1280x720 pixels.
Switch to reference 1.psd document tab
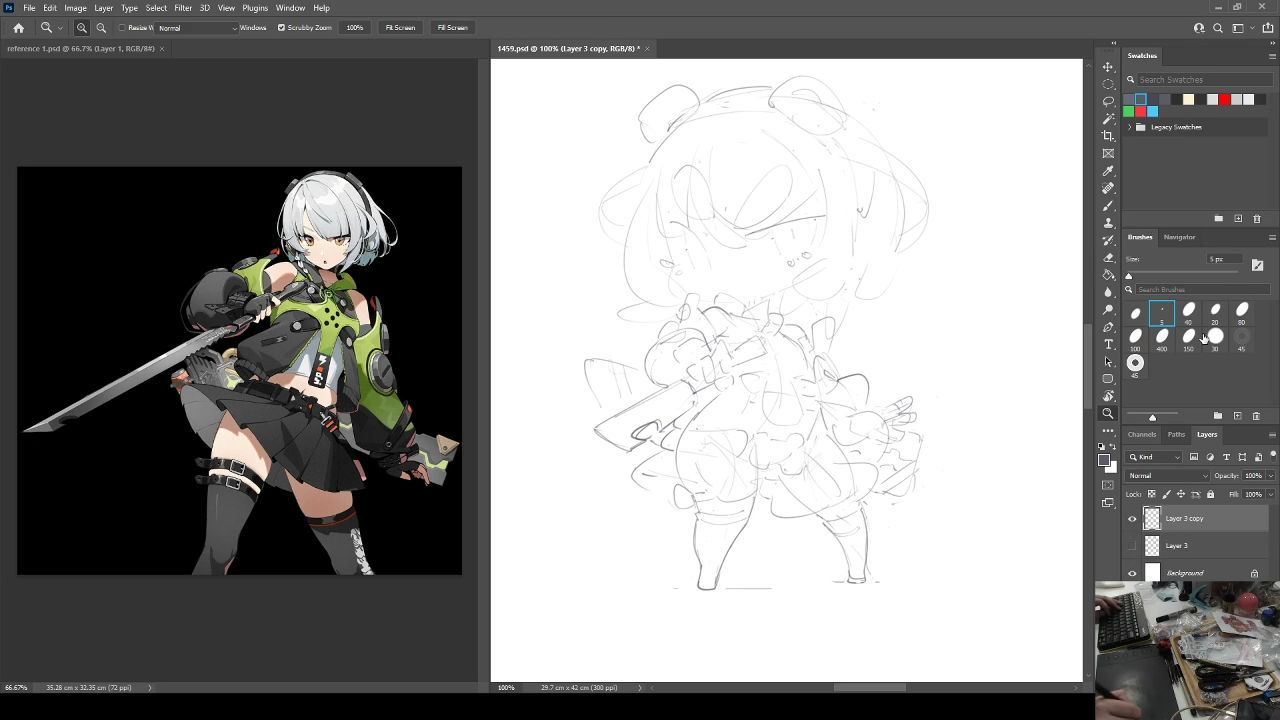pyautogui.click(x=81, y=48)
